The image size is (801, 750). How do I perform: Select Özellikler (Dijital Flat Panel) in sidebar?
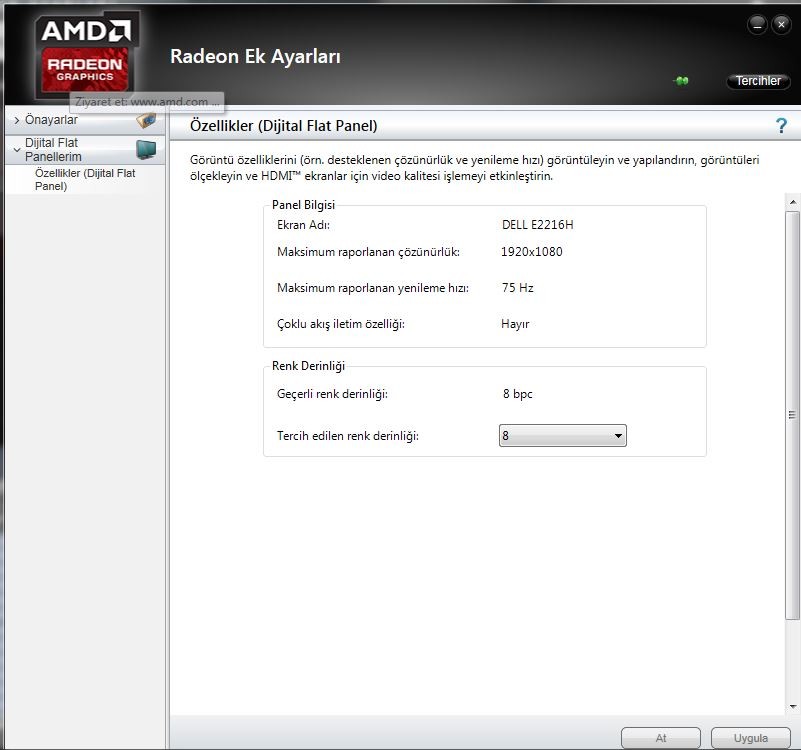[85, 179]
